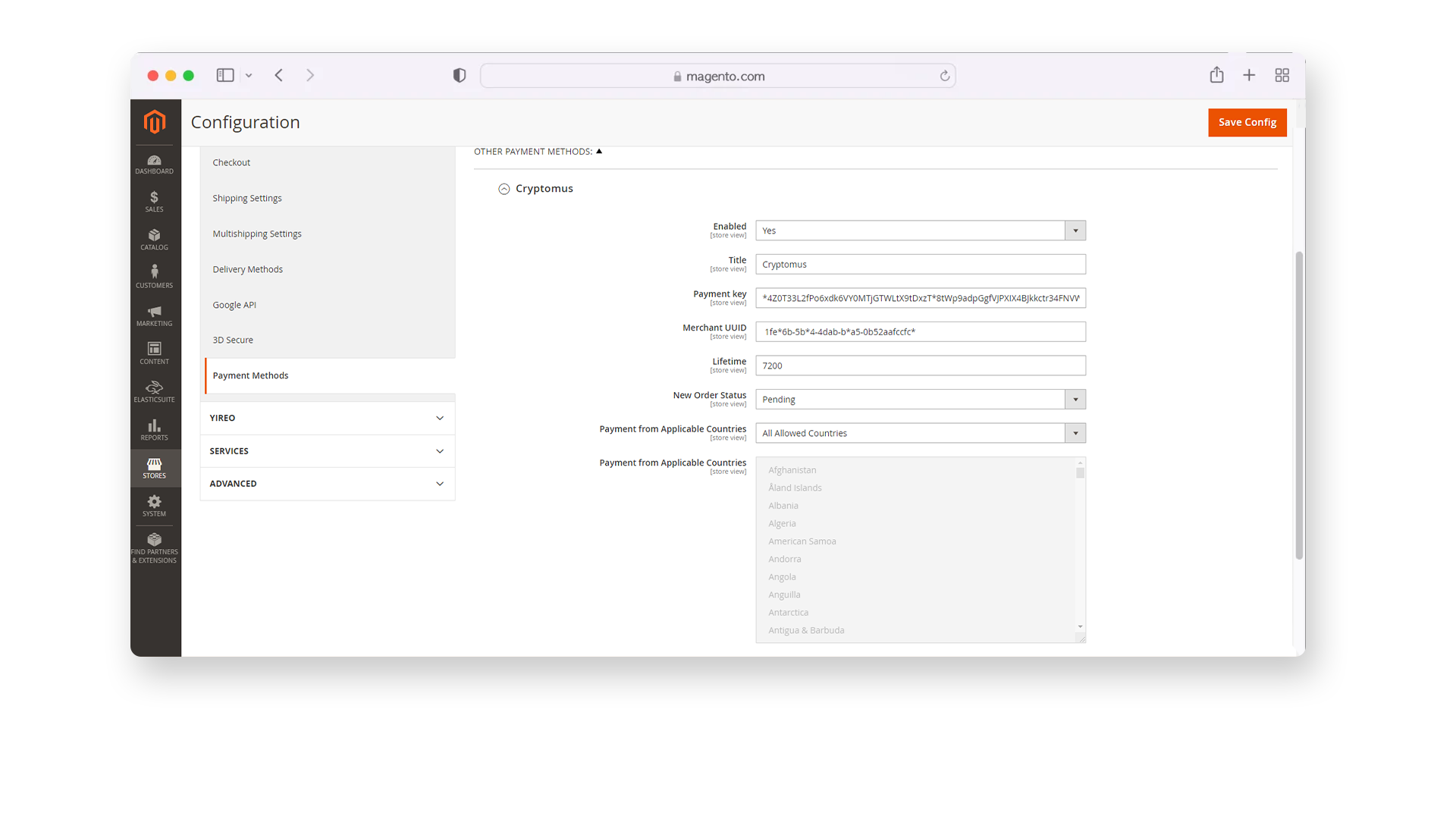Click the browser share icon
This screenshot has width=1456, height=819.
click(x=1216, y=74)
